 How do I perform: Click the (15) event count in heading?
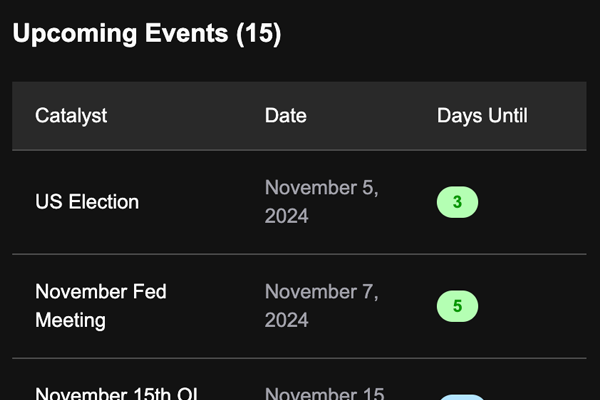coord(258,33)
